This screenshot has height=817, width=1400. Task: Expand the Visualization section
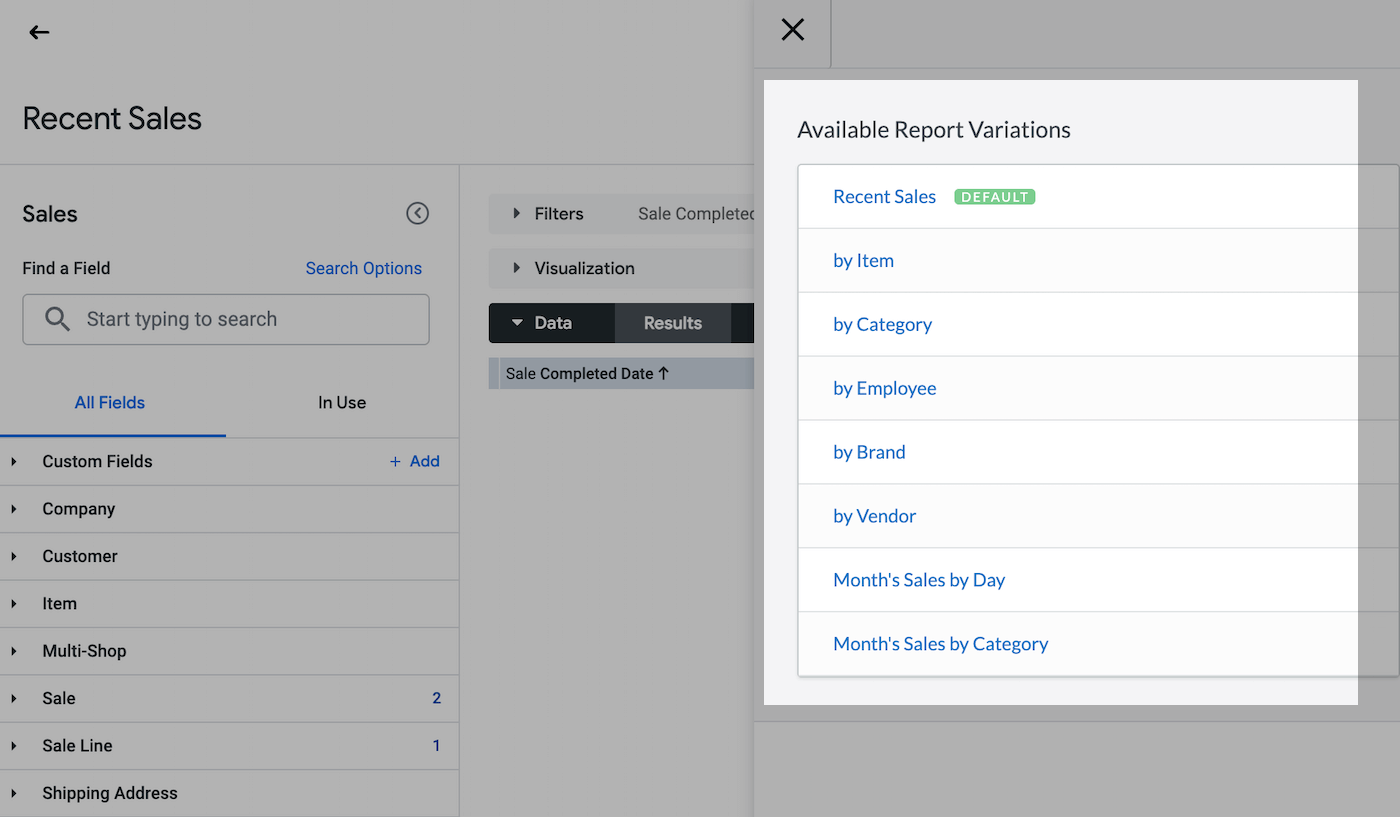coord(515,268)
